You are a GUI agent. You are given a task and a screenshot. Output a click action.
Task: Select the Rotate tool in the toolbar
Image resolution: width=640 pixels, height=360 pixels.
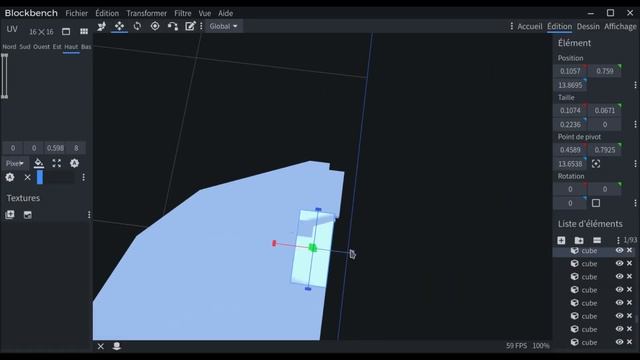tap(137, 26)
